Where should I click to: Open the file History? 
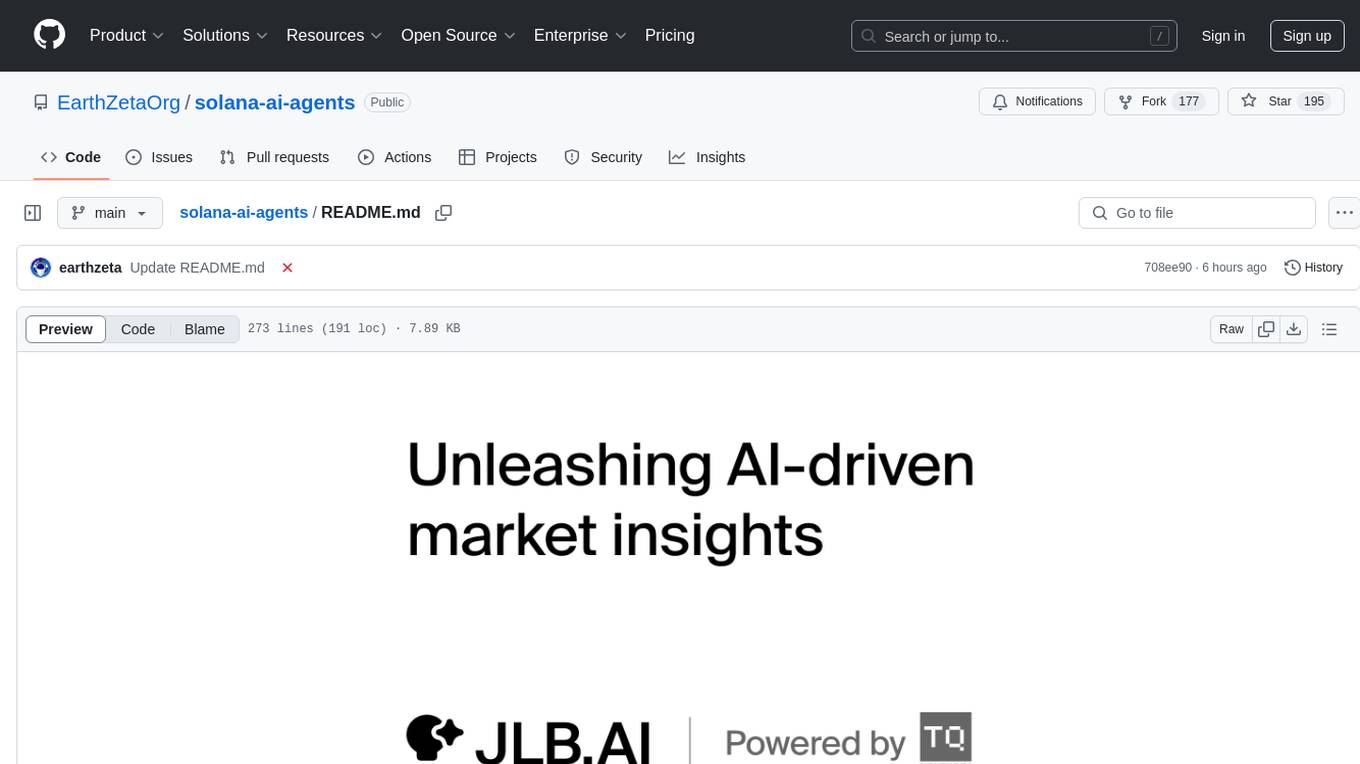coord(1313,268)
